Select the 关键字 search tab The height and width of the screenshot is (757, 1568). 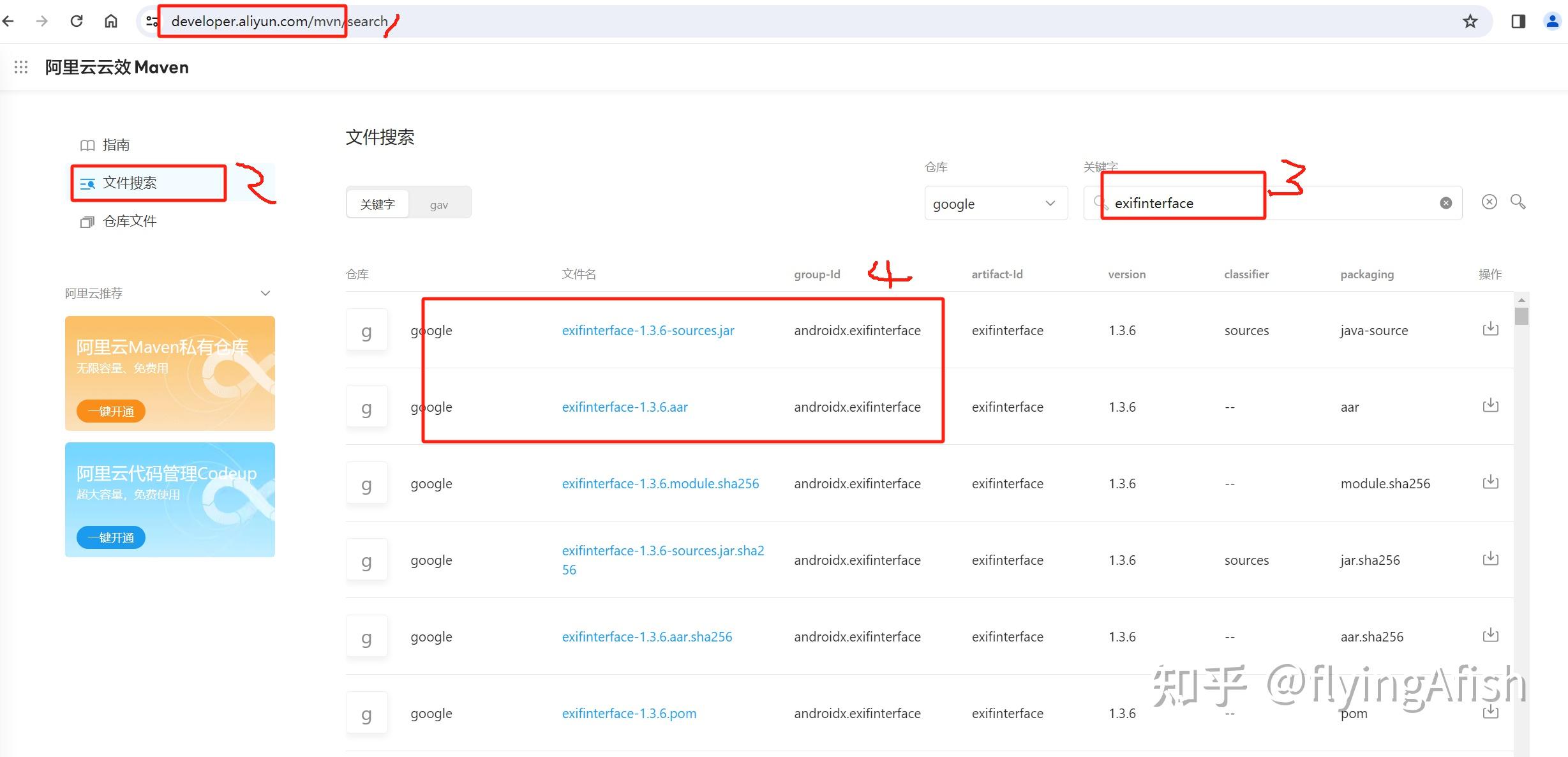[377, 203]
